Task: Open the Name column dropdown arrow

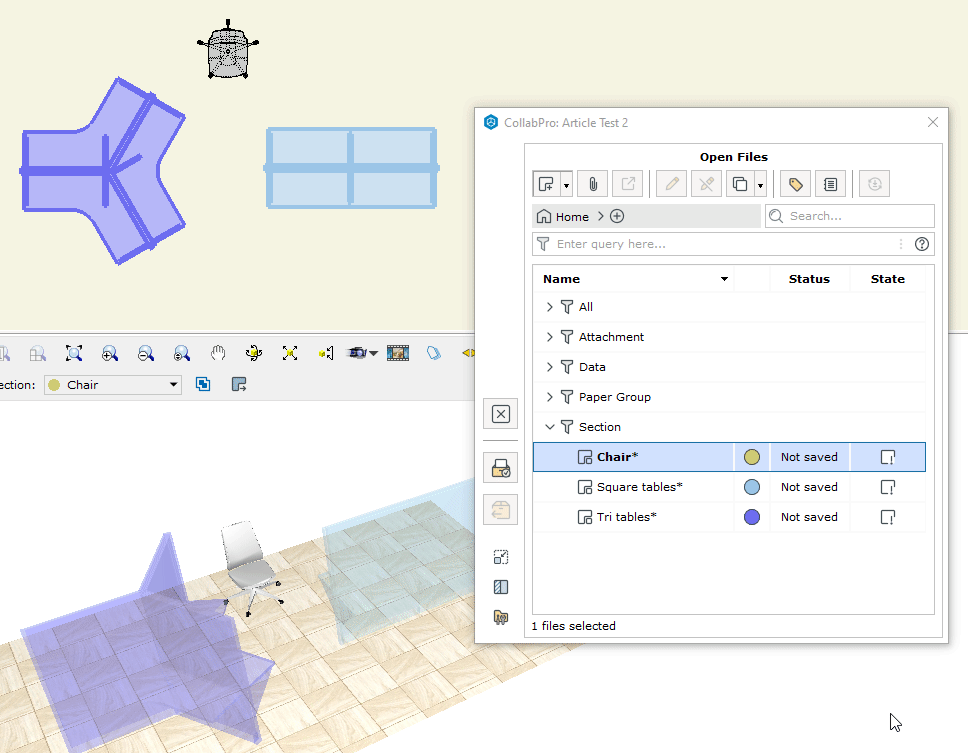Action: (x=724, y=279)
